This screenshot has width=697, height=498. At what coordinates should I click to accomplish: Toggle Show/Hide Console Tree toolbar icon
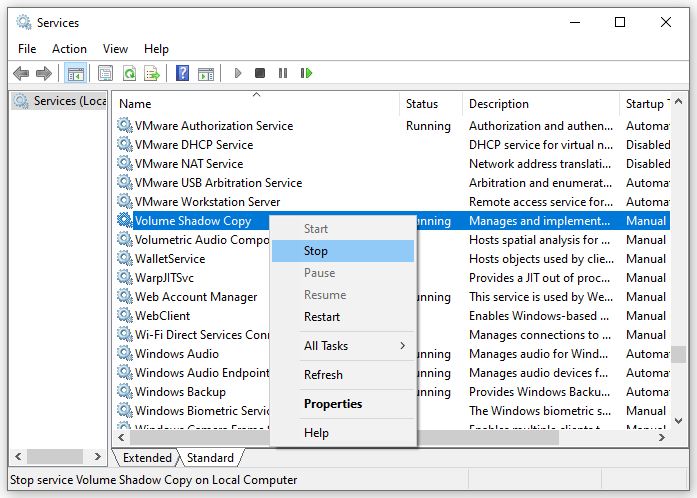(76, 73)
